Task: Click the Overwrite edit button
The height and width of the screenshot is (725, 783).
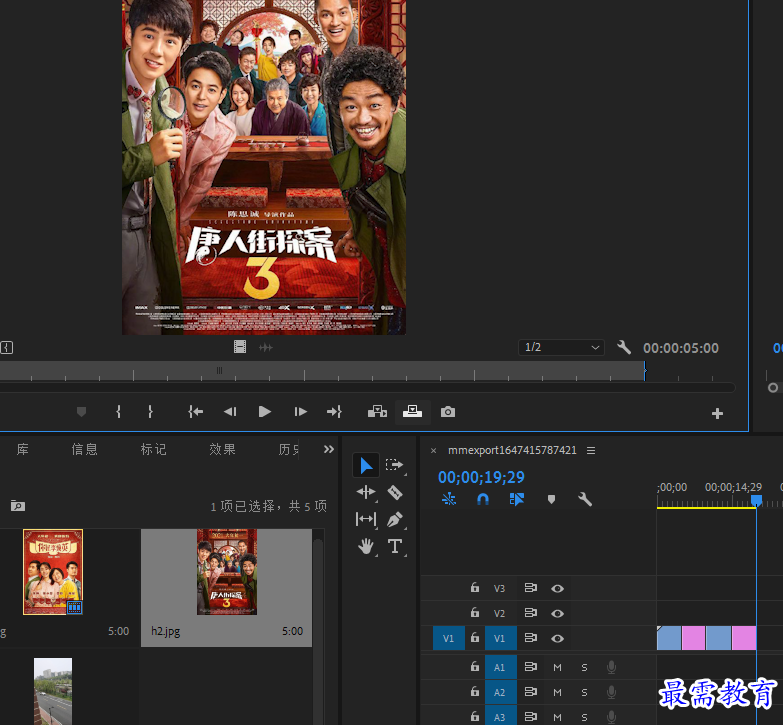Action: 412,412
